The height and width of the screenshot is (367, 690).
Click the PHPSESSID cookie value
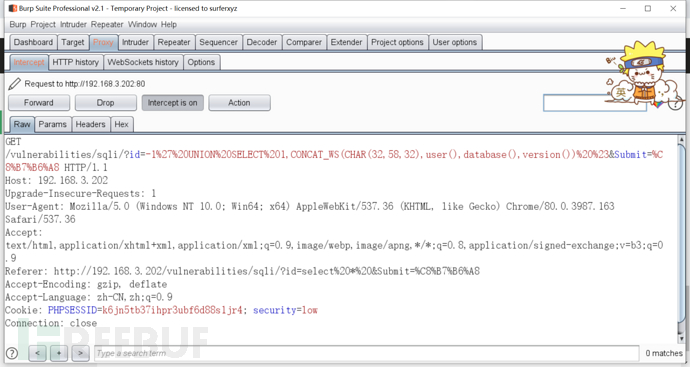[172, 310]
